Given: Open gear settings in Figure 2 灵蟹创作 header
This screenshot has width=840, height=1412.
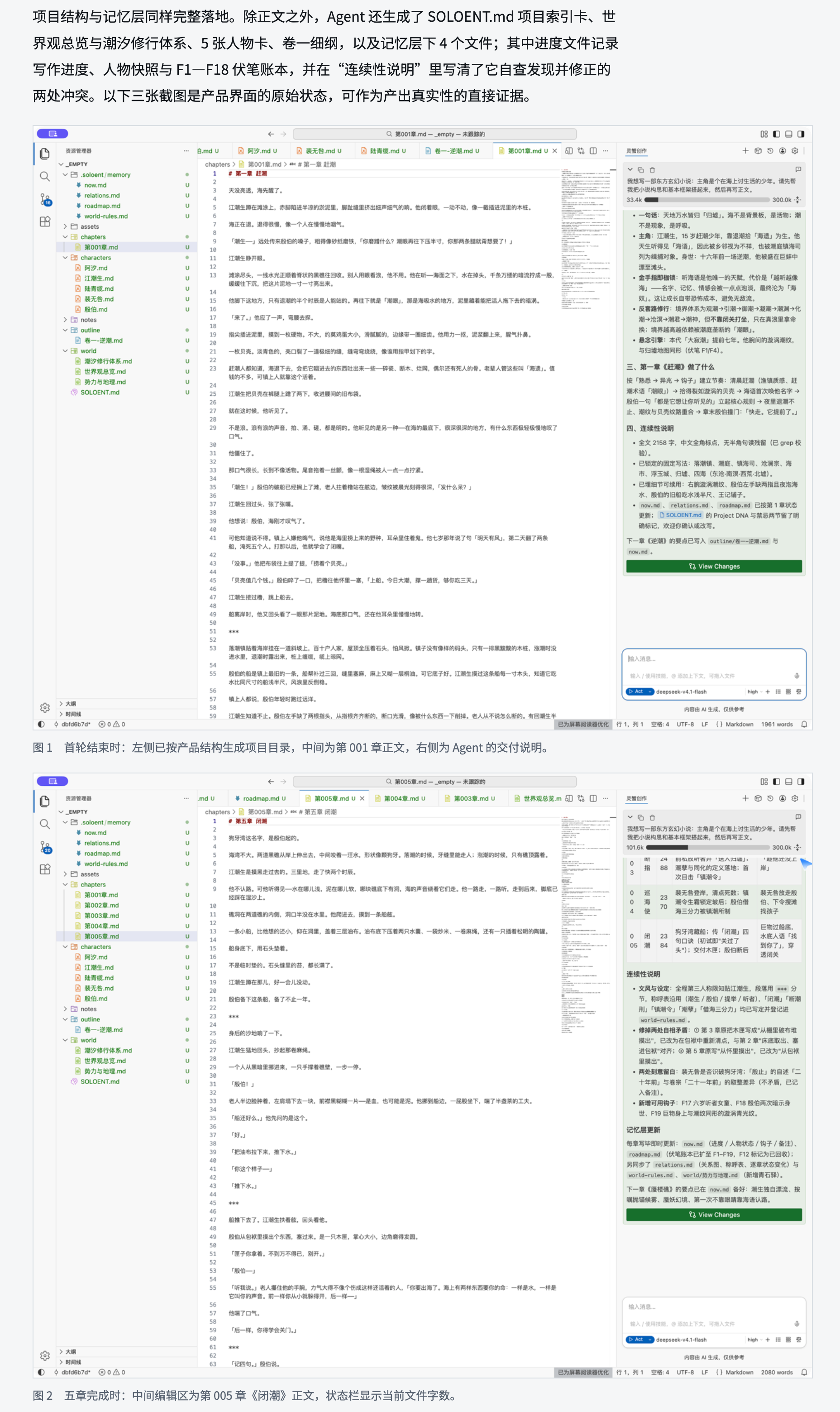Looking at the screenshot, I should coord(795,798).
